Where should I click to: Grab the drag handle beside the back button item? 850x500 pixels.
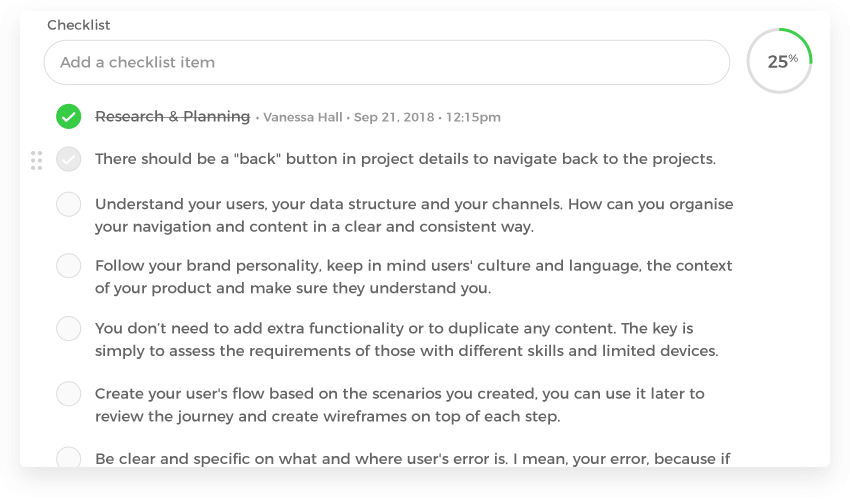tap(37, 160)
